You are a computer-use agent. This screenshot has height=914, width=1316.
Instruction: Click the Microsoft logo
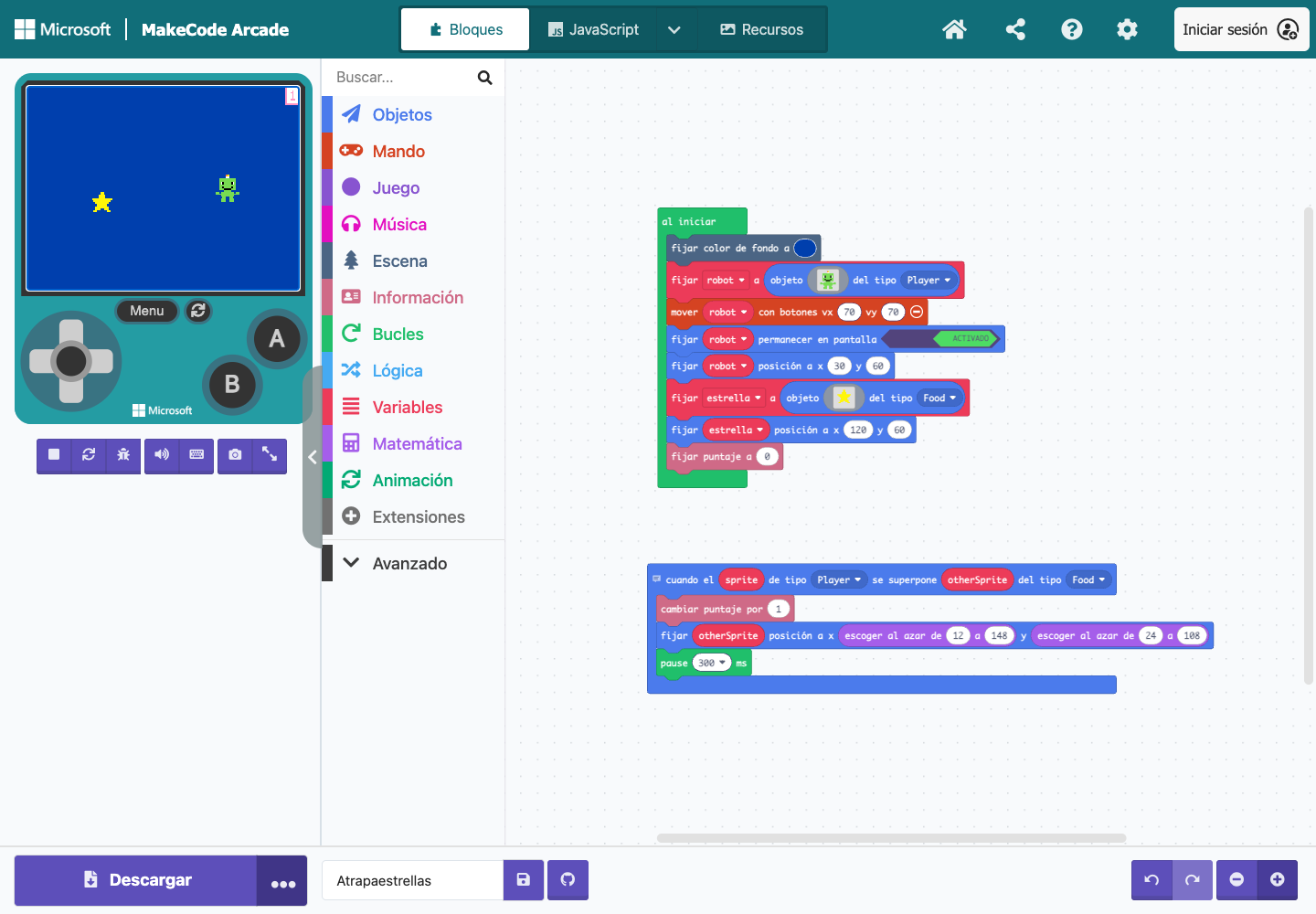pyautogui.click(x=62, y=29)
